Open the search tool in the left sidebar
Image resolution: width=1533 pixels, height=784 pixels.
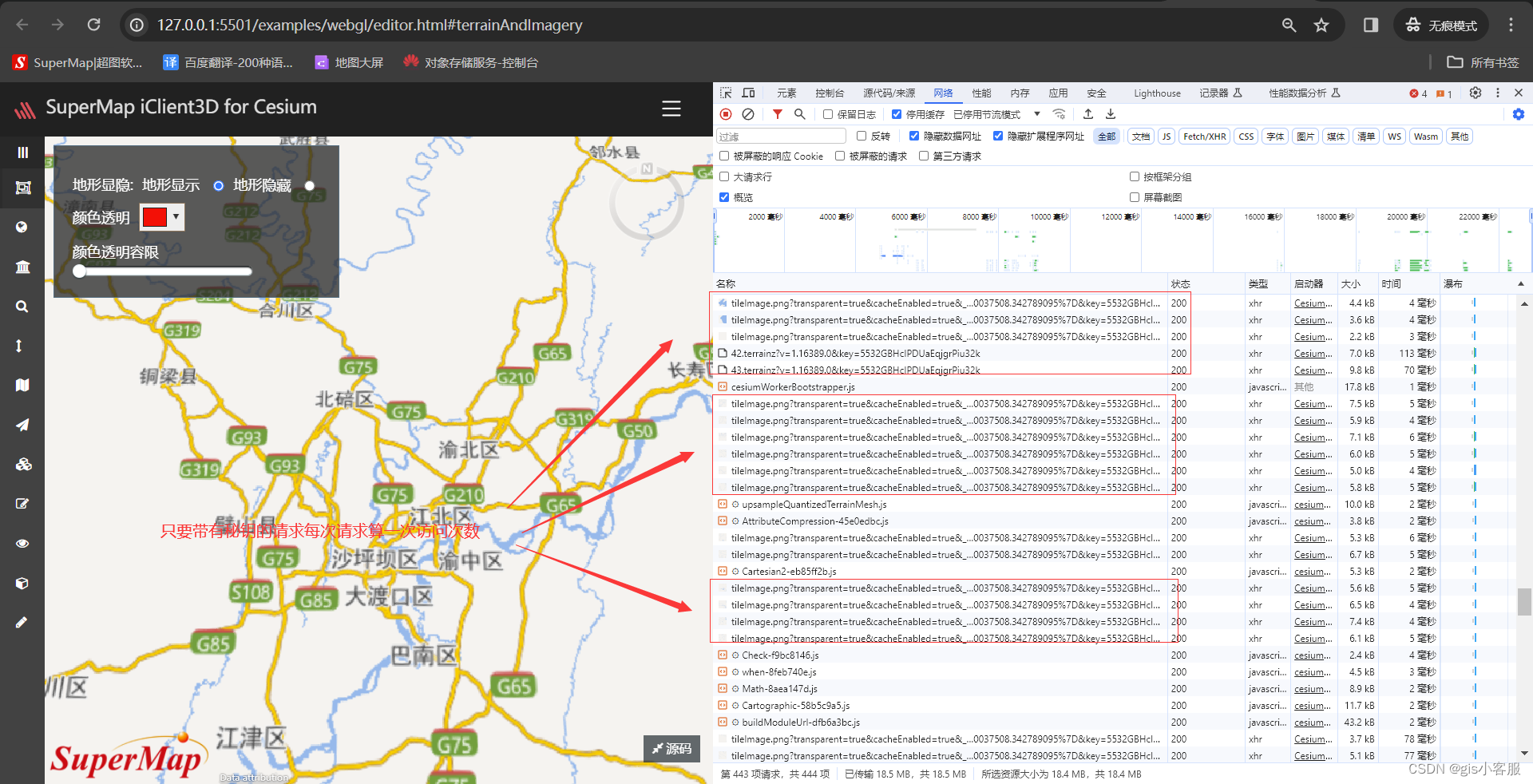(x=22, y=306)
